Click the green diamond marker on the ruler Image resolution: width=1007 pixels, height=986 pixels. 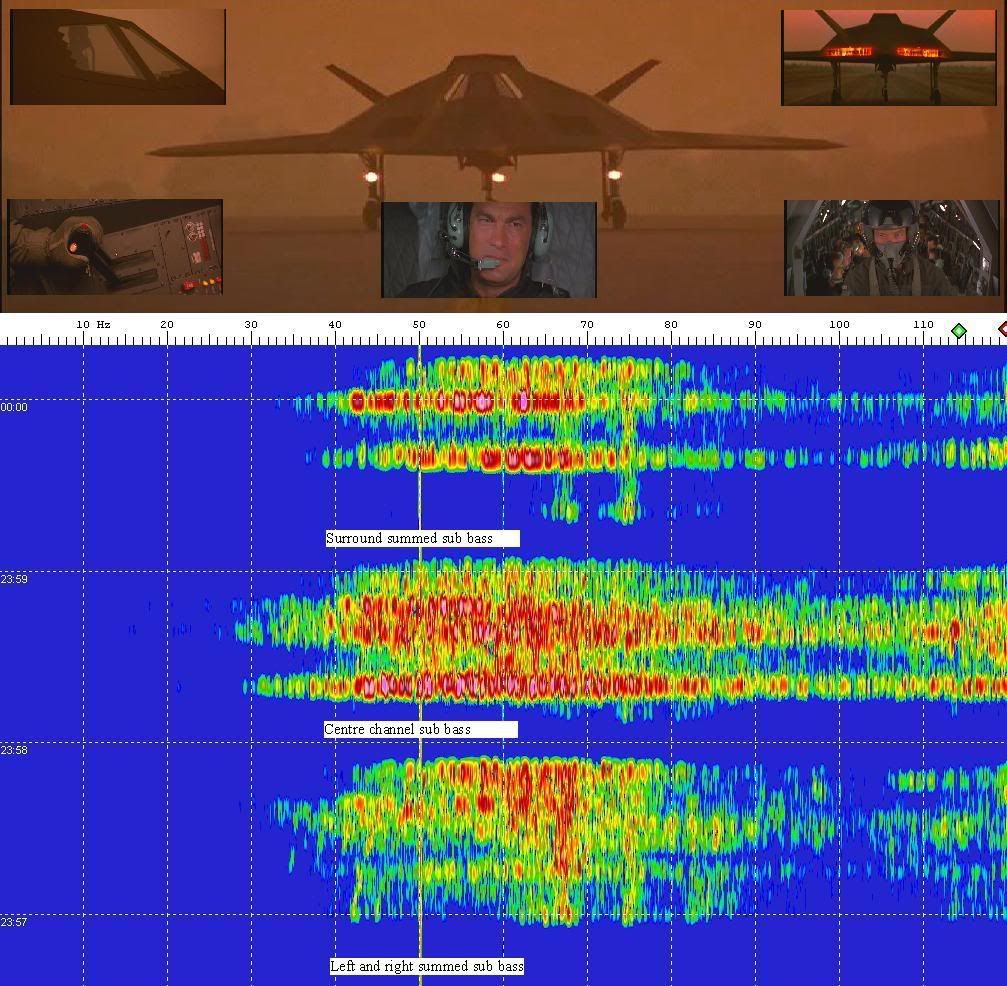point(958,331)
